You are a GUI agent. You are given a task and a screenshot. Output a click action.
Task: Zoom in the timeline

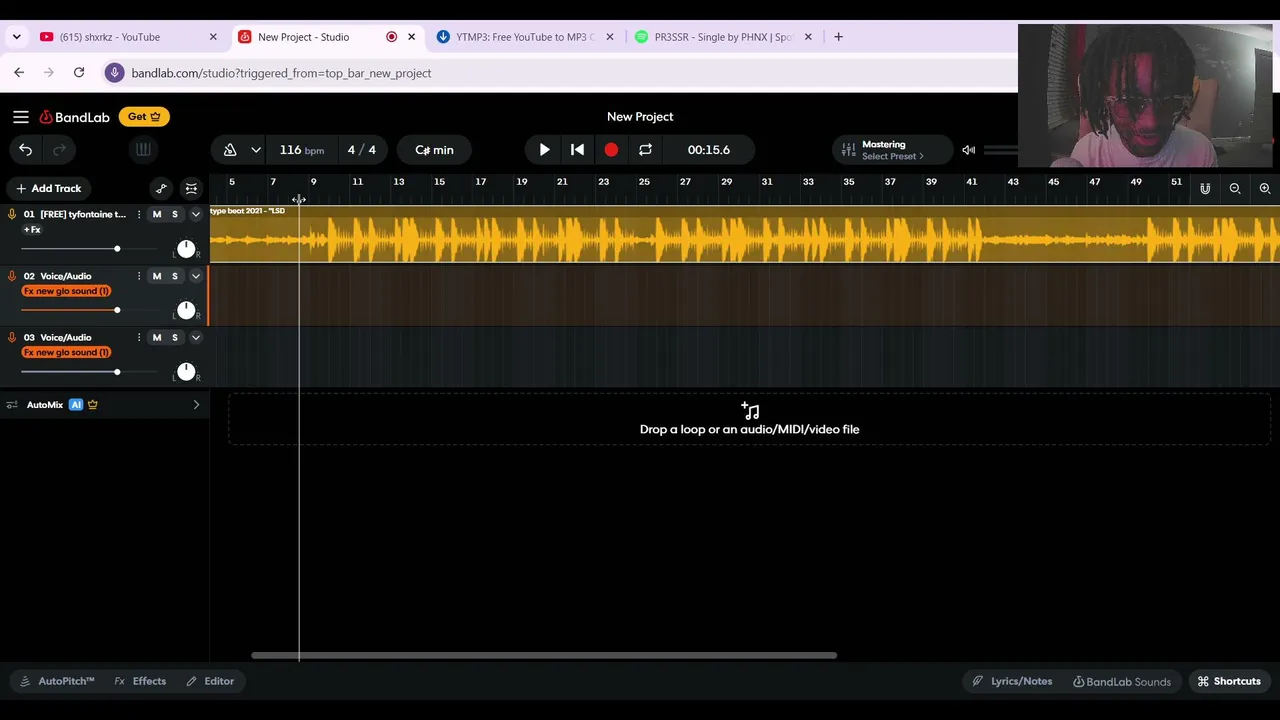click(x=1265, y=188)
